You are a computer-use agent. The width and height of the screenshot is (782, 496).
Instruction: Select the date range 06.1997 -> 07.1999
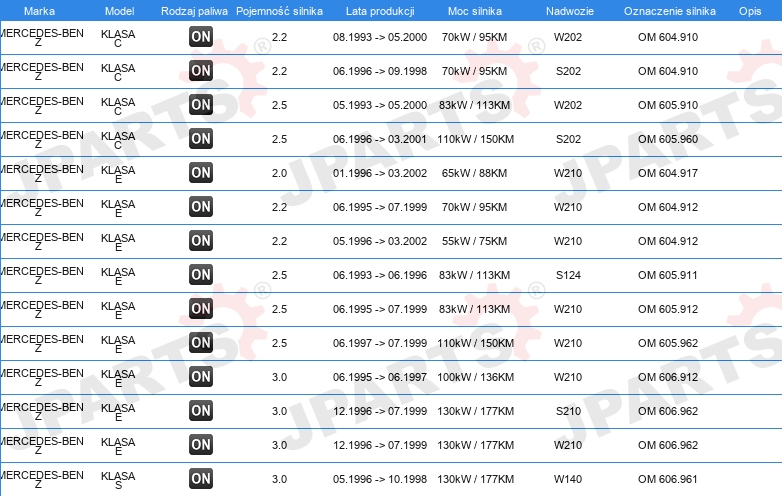click(380, 342)
